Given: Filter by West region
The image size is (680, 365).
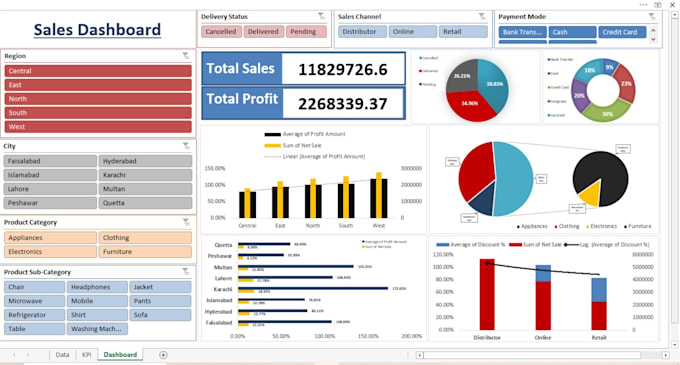Looking at the screenshot, I should pyautogui.click(x=98, y=127).
